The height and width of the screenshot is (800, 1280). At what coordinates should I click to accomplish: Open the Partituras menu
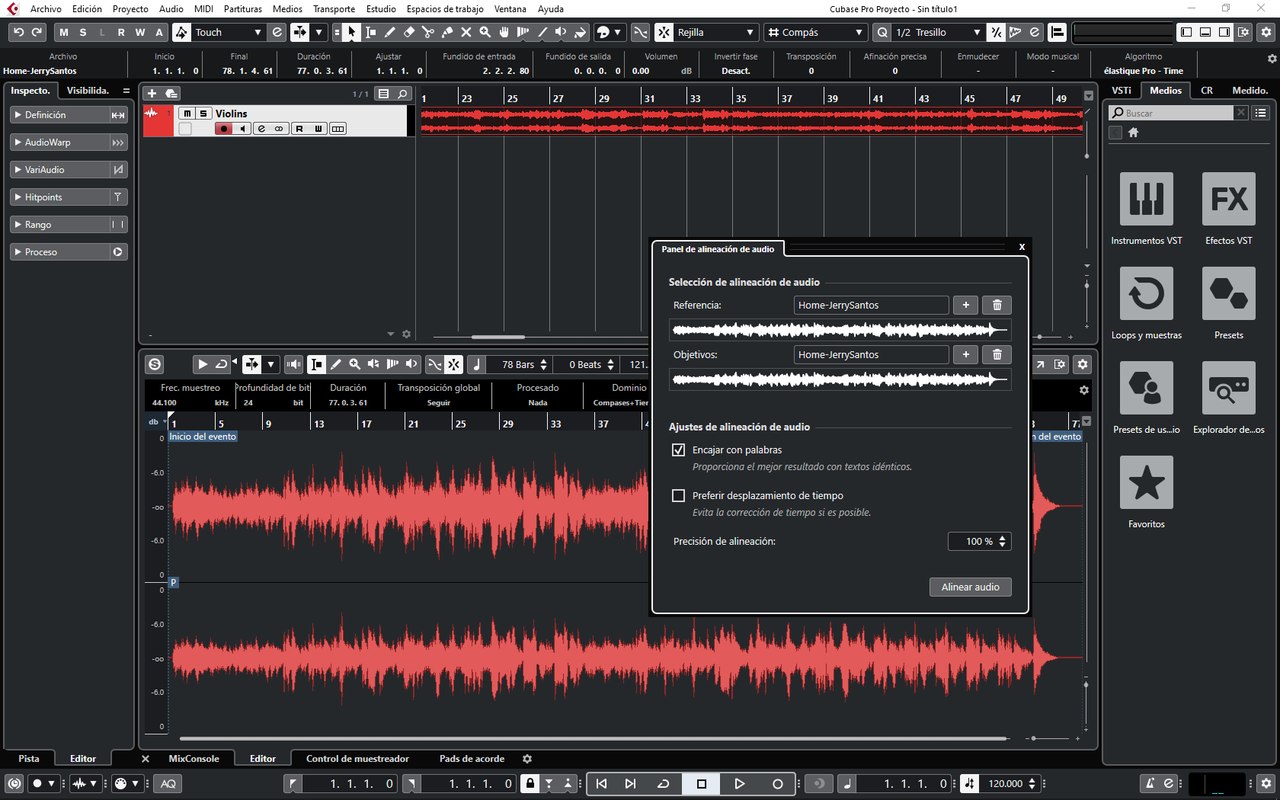[243, 8]
